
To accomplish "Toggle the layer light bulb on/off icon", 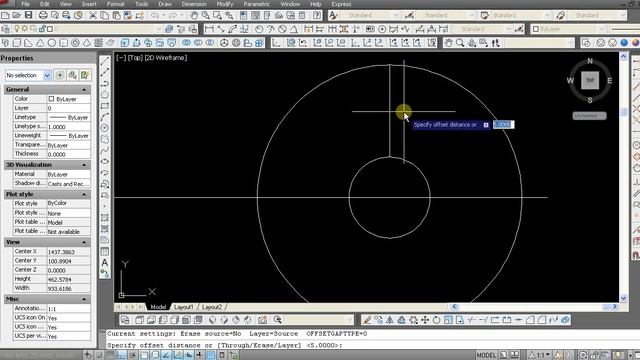I will click(x=17, y=29).
